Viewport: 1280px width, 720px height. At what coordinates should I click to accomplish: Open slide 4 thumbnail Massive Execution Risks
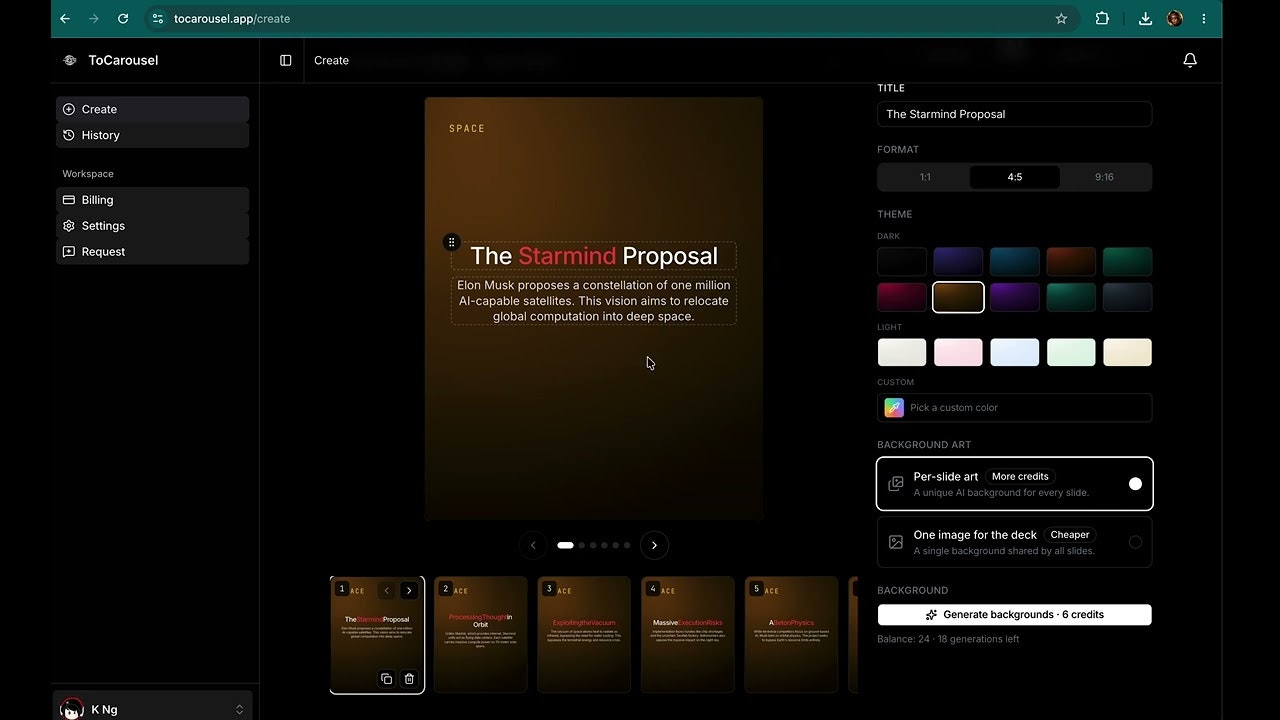(687, 634)
